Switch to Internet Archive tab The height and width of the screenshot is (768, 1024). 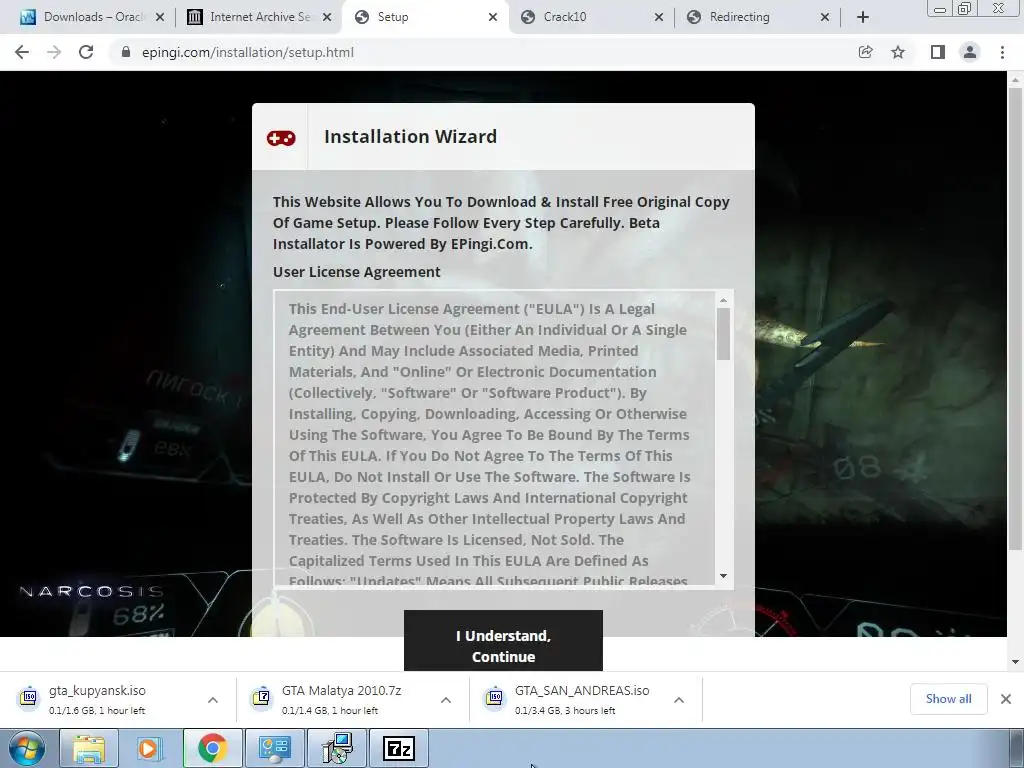click(x=258, y=17)
